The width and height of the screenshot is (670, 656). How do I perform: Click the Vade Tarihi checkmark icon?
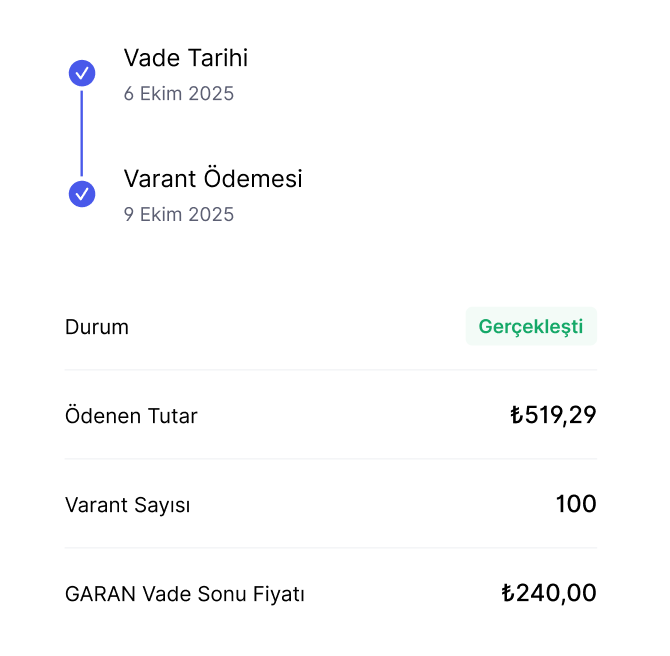click(82, 73)
